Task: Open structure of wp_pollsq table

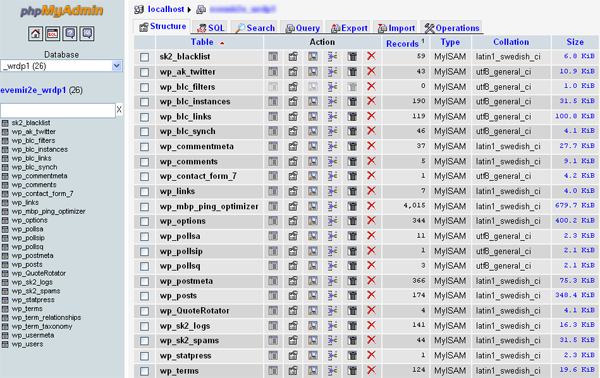Action: [293, 266]
